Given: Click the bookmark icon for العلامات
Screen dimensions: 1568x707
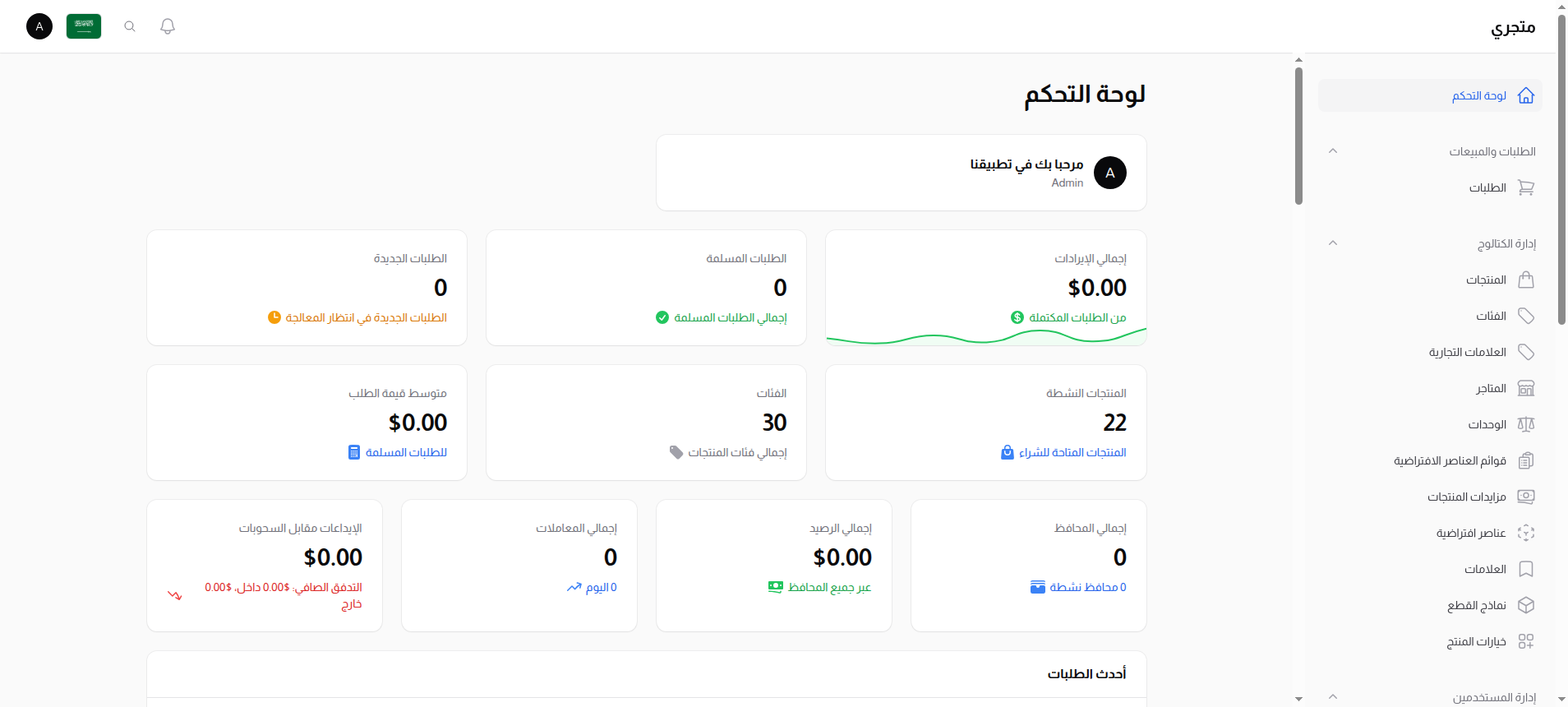Looking at the screenshot, I should tap(1526, 569).
